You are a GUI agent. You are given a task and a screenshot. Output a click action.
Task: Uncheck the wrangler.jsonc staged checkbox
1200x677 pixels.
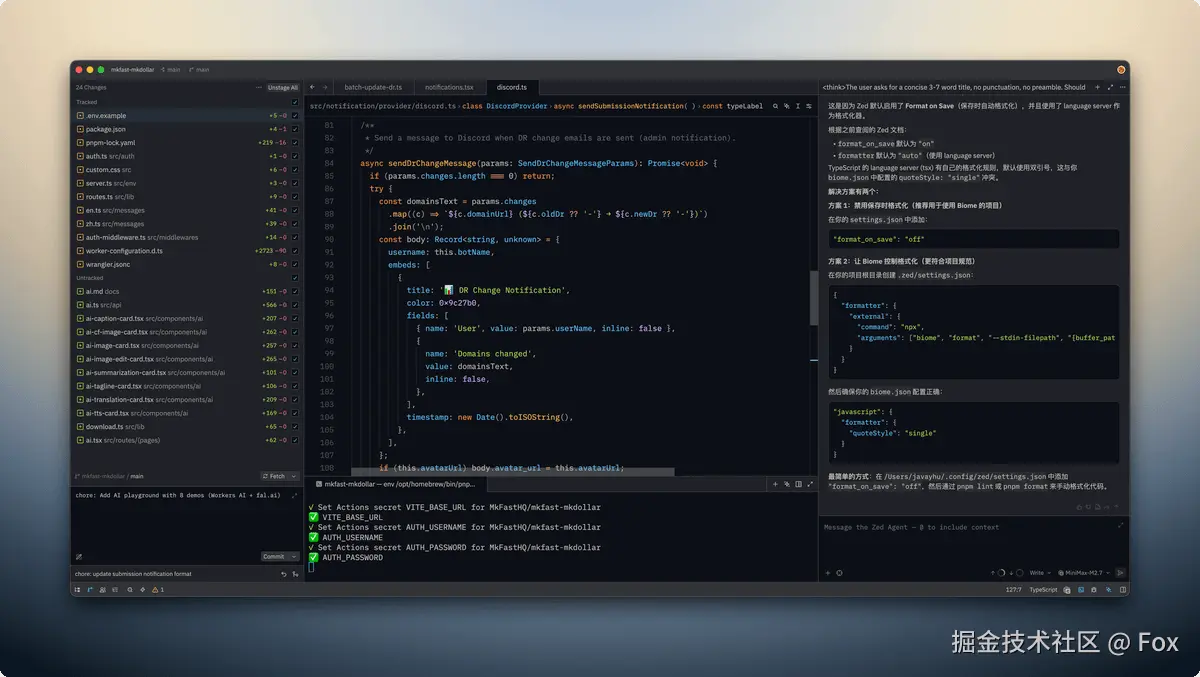pyautogui.click(x=294, y=264)
